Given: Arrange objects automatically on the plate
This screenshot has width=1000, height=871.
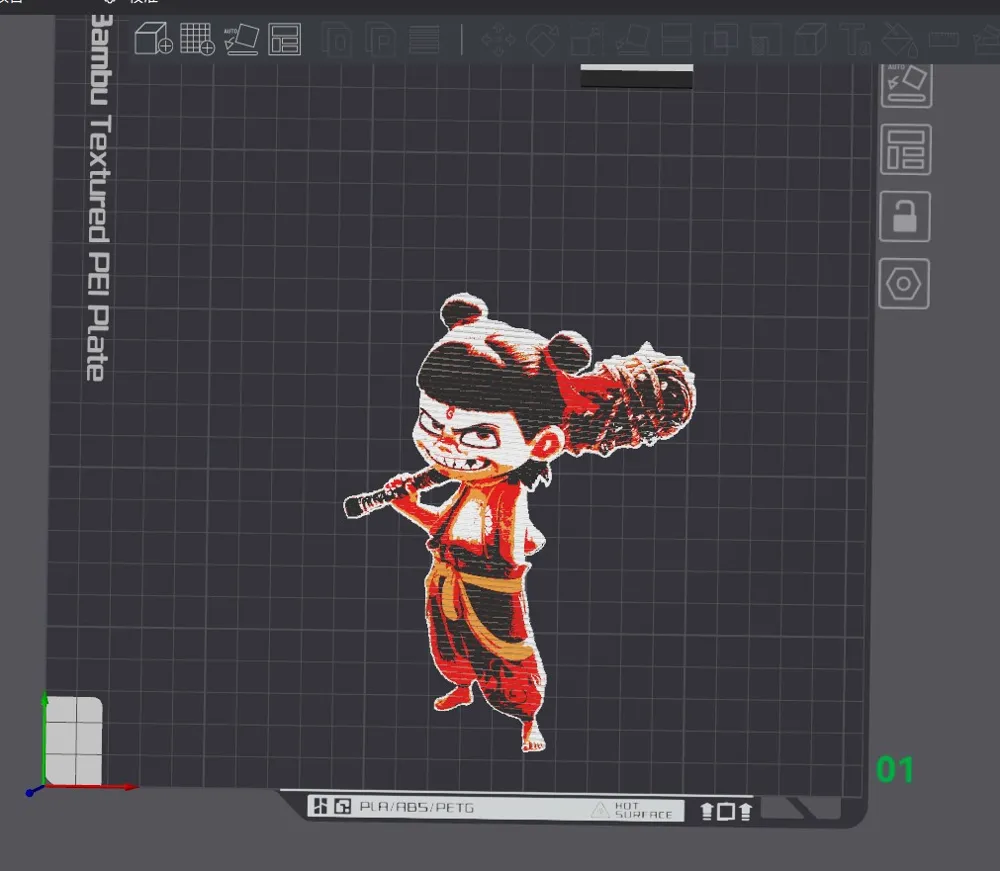Looking at the screenshot, I should coord(283,38).
